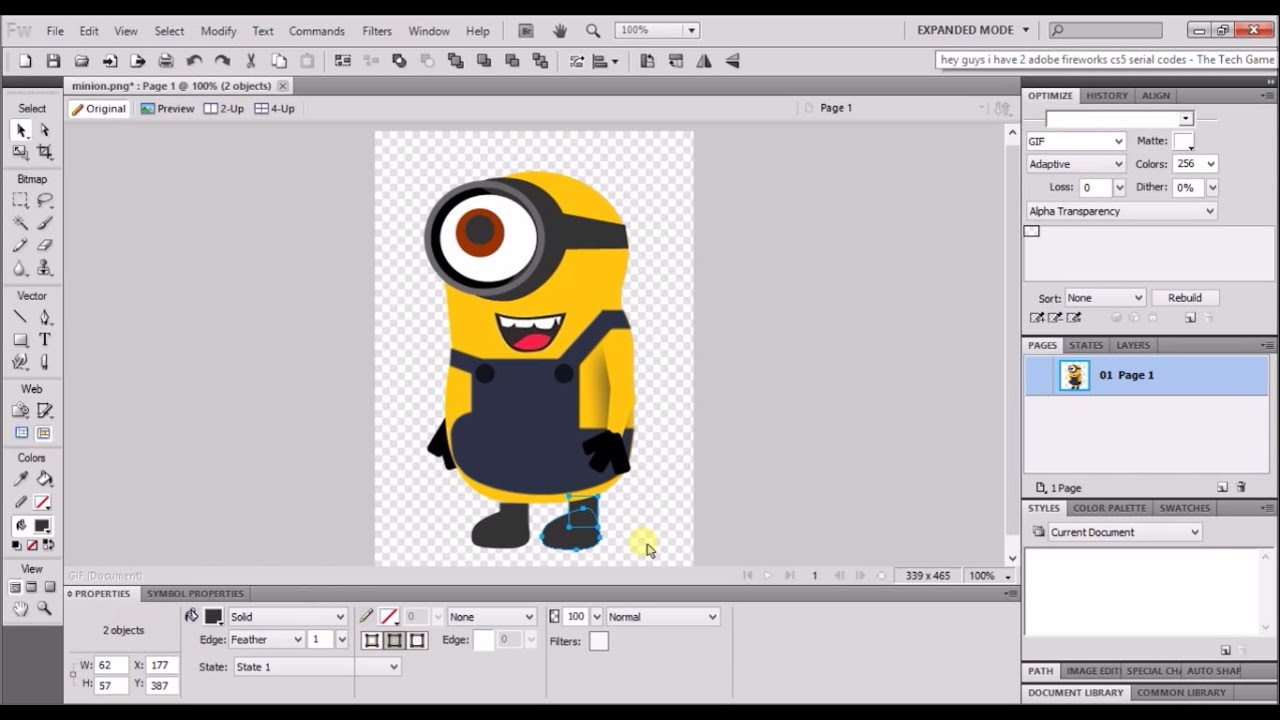Screen dimensions: 1280x720
Task: Select the Lasso tool
Action: click(44, 201)
